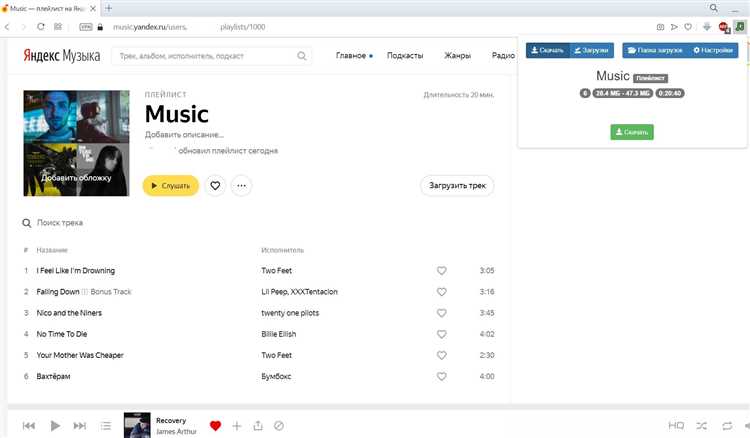750x438 pixels.
Task: Click the address bar URL music.yandex.ru
Action: point(150,27)
